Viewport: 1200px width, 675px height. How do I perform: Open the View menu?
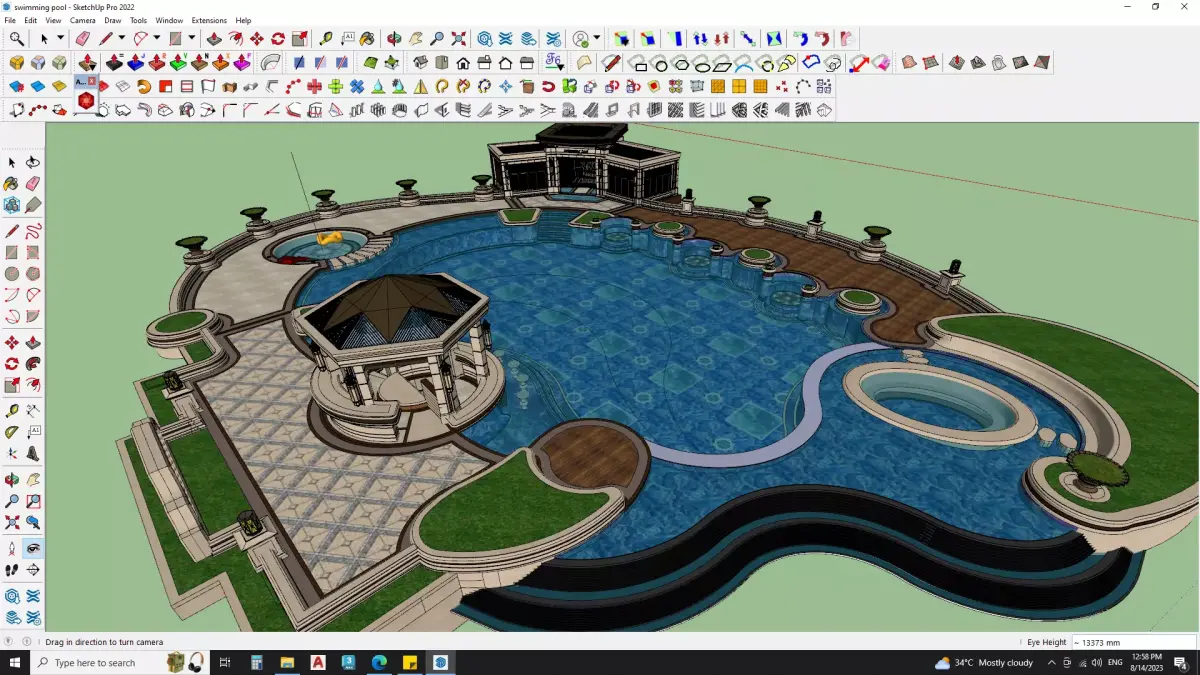point(53,20)
